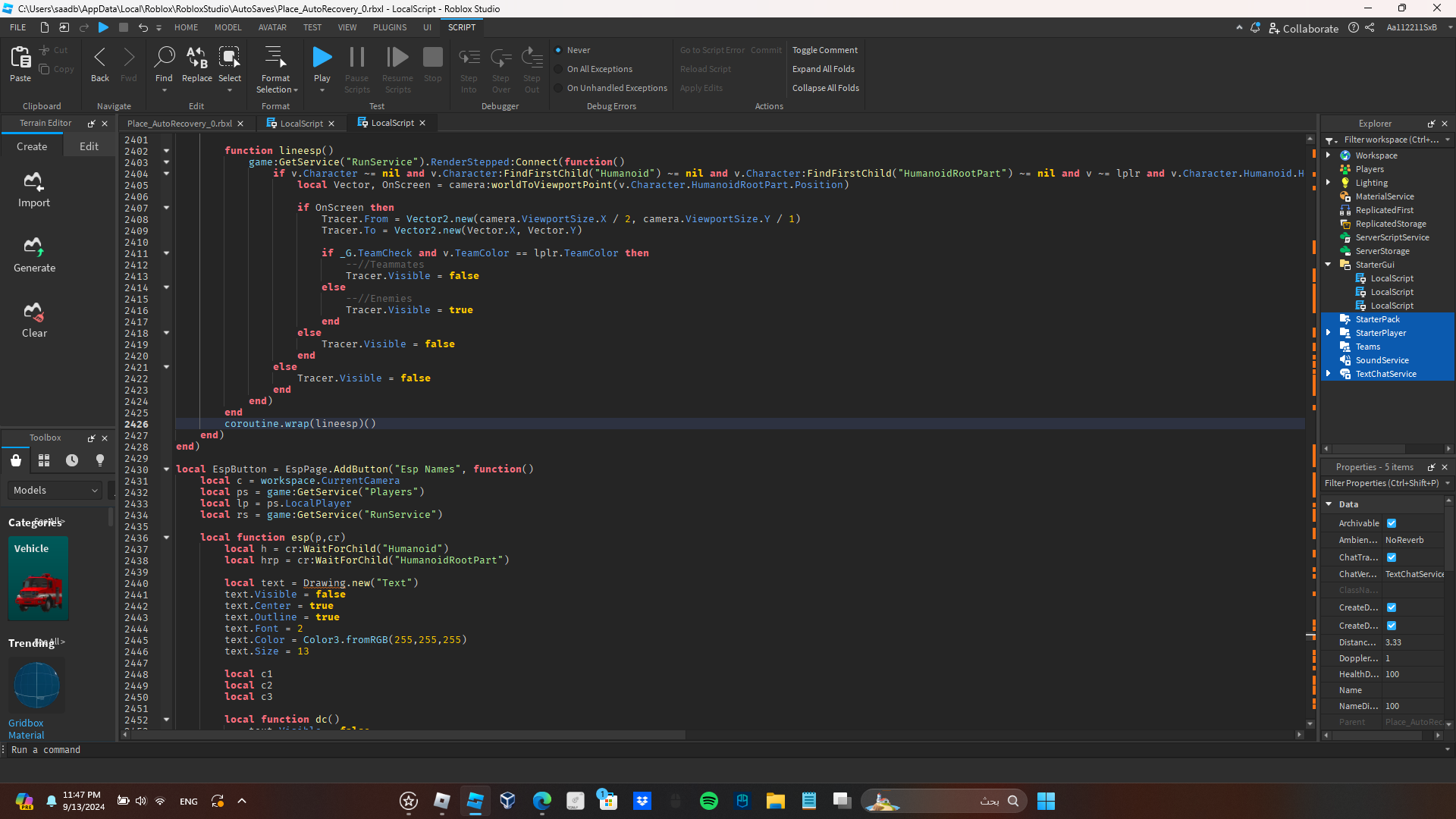Switch to the MODEL ribbon tab

[227, 27]
